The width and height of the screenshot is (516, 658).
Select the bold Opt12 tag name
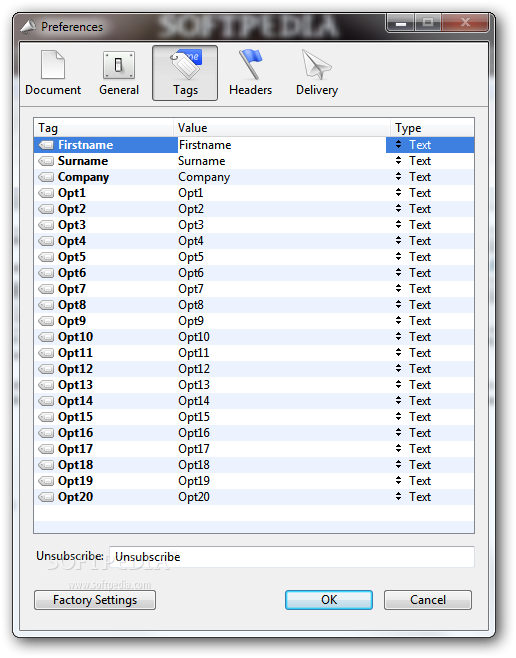point(76,369)
